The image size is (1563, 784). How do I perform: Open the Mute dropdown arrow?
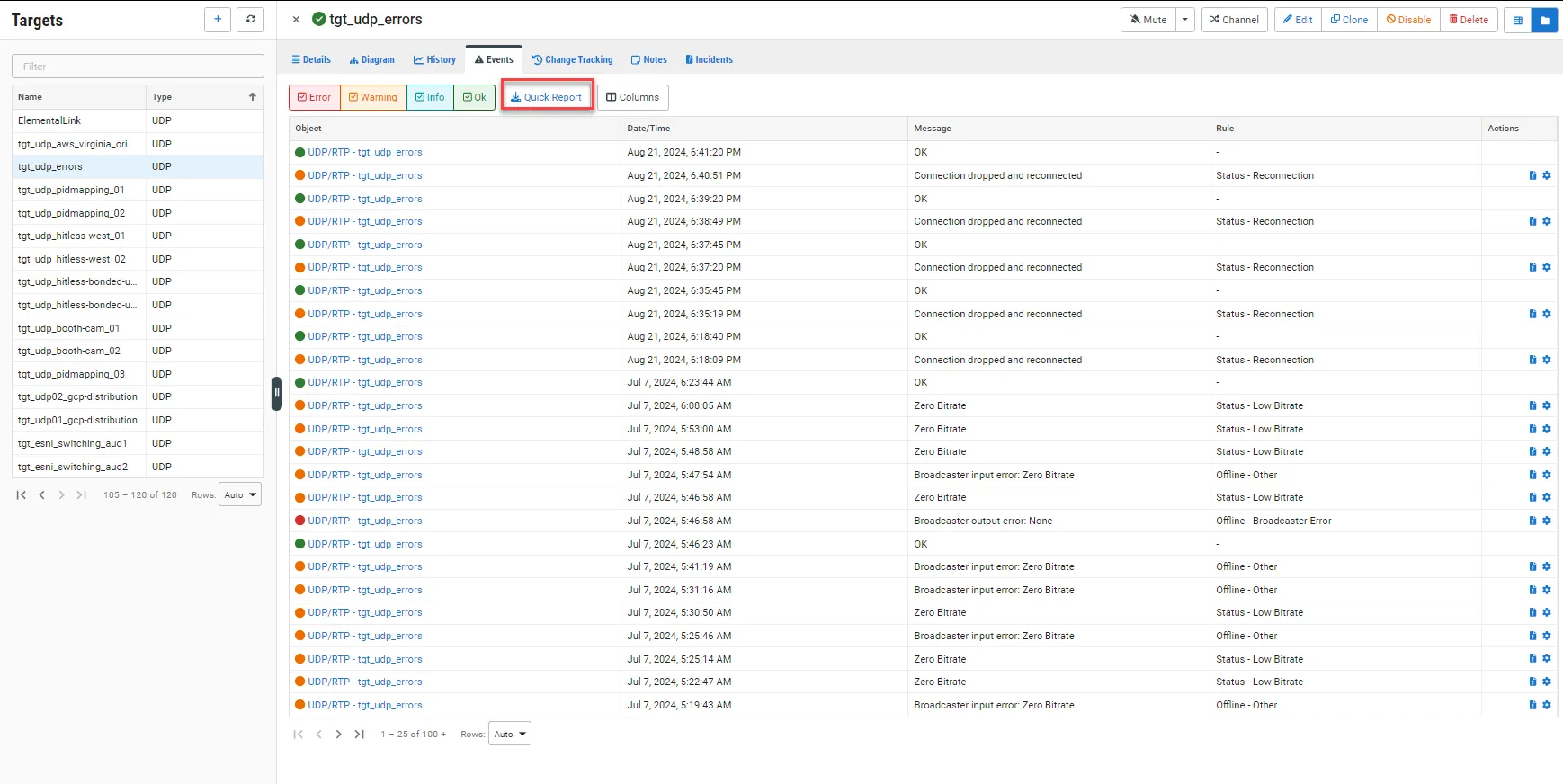[1185, 20]
